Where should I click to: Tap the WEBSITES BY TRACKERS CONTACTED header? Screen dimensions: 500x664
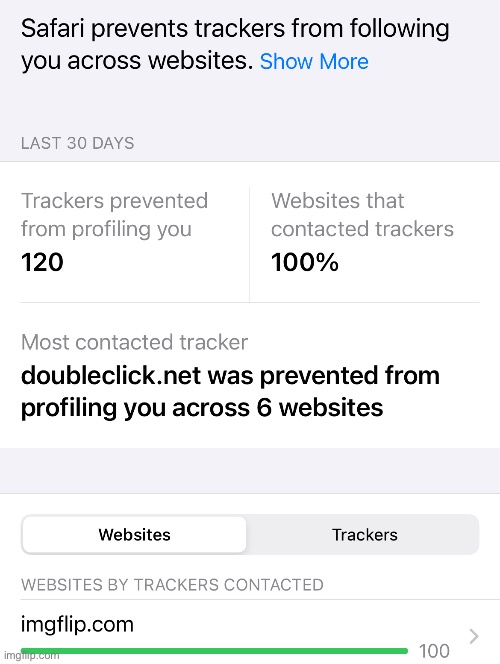pyautogui.click(x=172, y=585)
